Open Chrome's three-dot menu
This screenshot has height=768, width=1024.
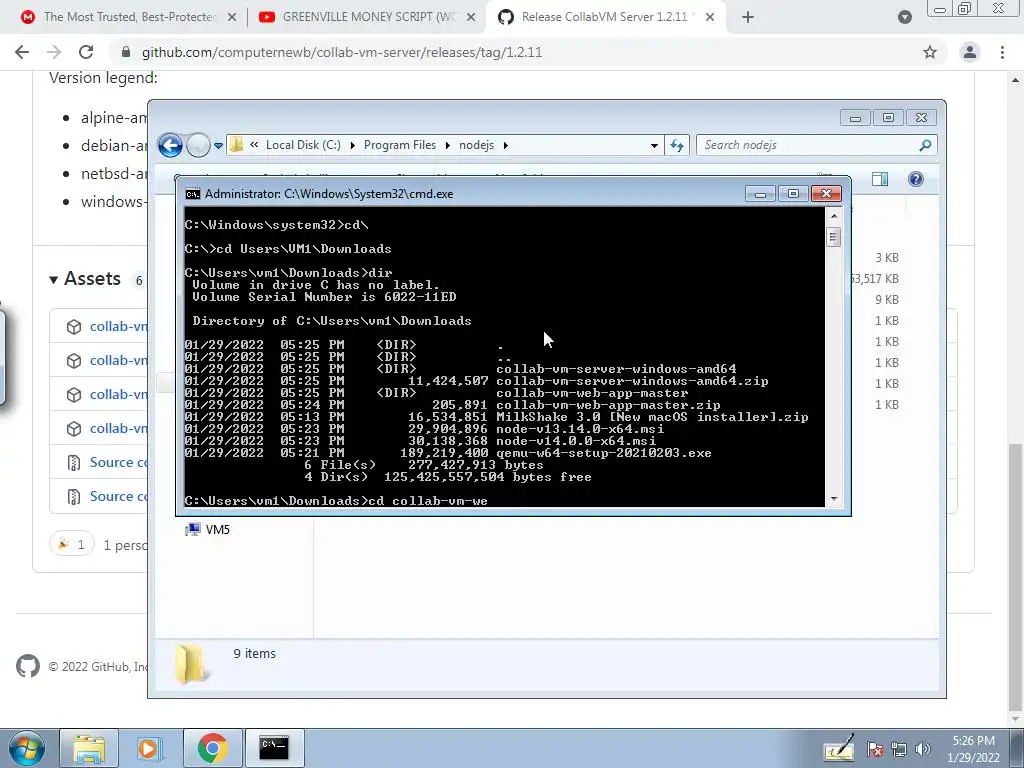1002,52
